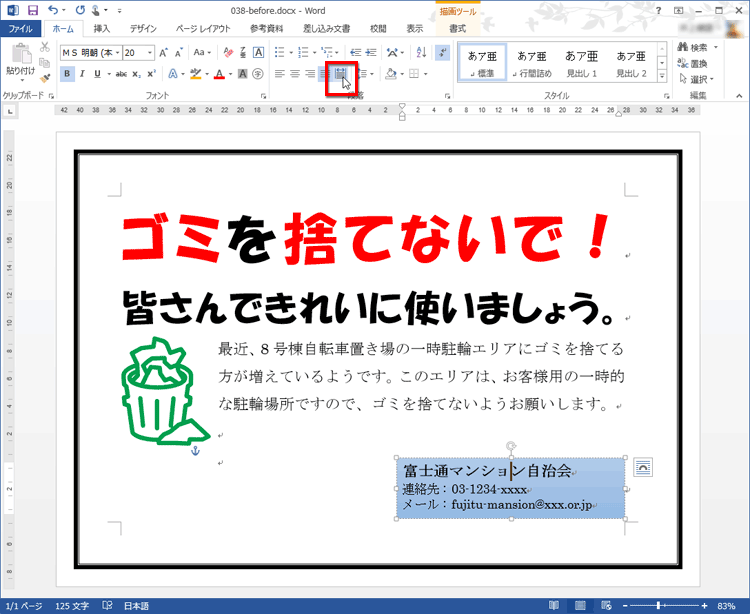Switch to the 校閲 tab

coord(378,29)
